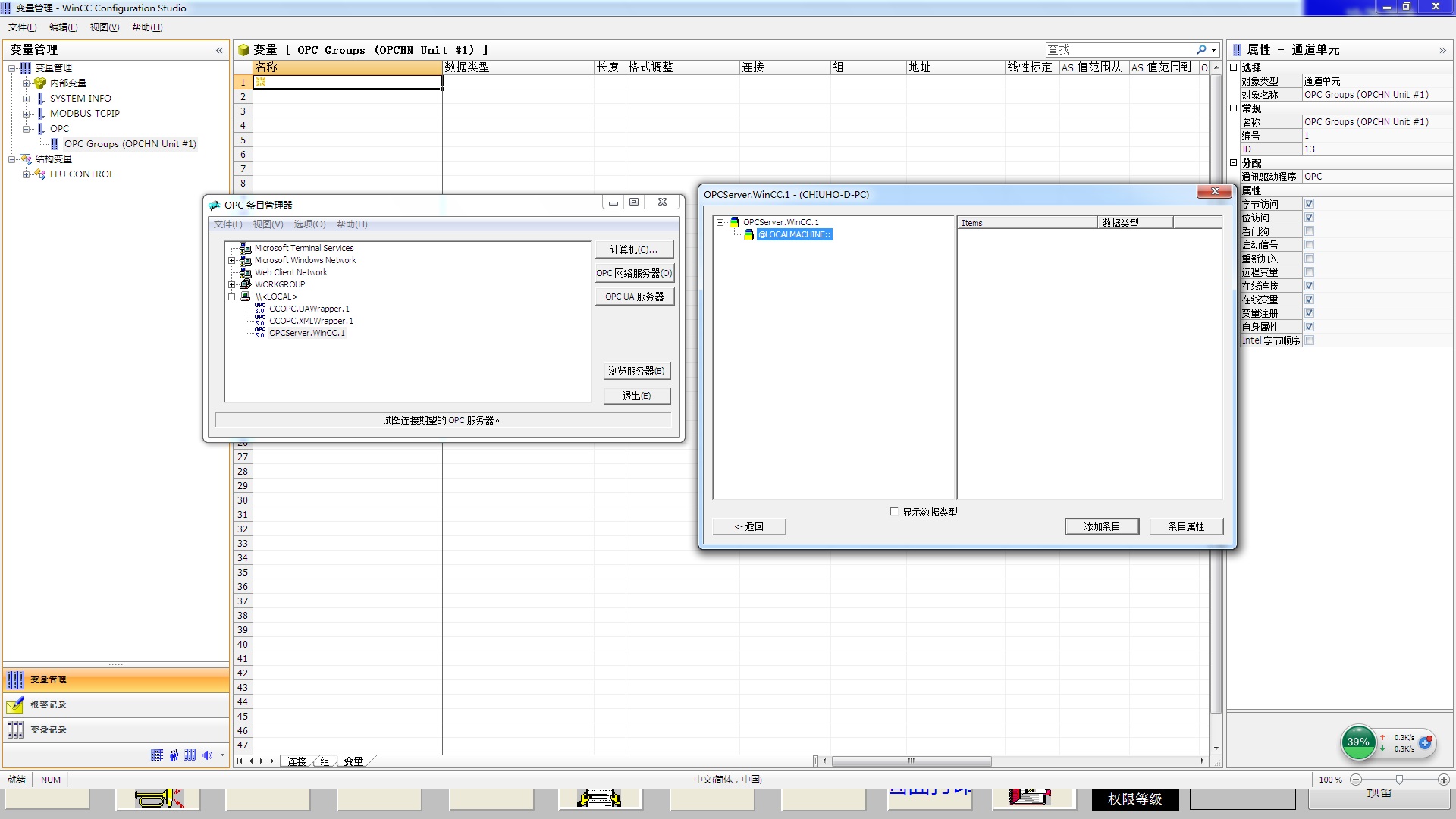Expand the MODBUS TCPIP tree node
This screenshot has width=1456, height=819.
pos(26,114)
